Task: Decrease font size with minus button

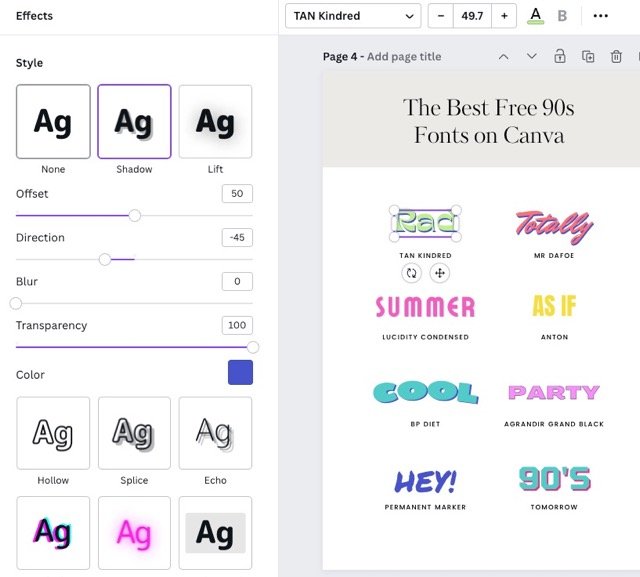Action: [440, 16]
